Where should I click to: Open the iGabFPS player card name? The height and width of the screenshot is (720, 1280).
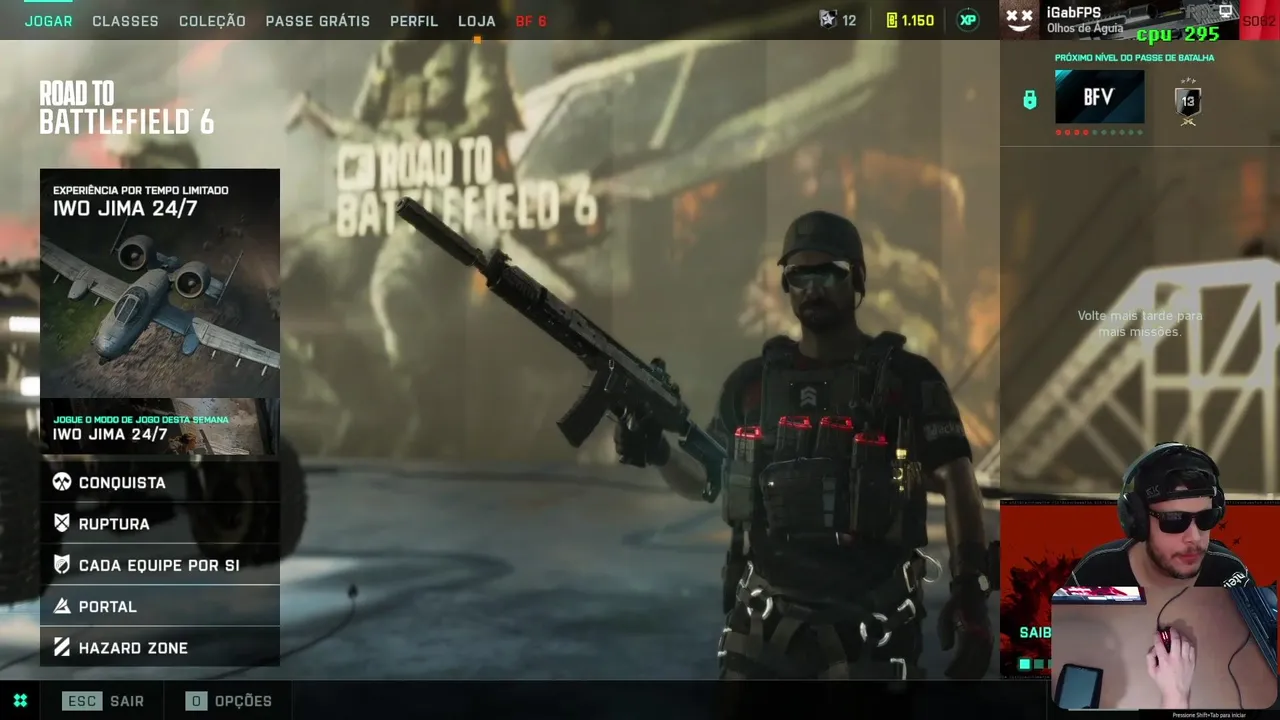coord(1074,12)
